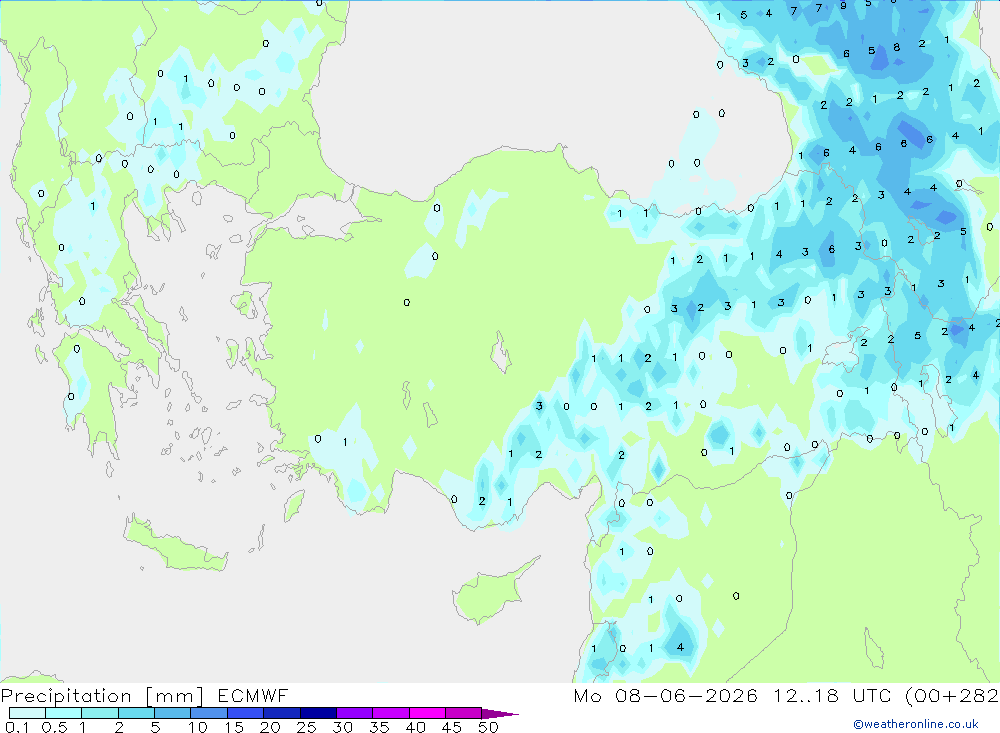Click the precipitation value '9' at the map's top edge
Viewport: 1000px width, 733px height.
pyautogui.click(x=843, y=6)
